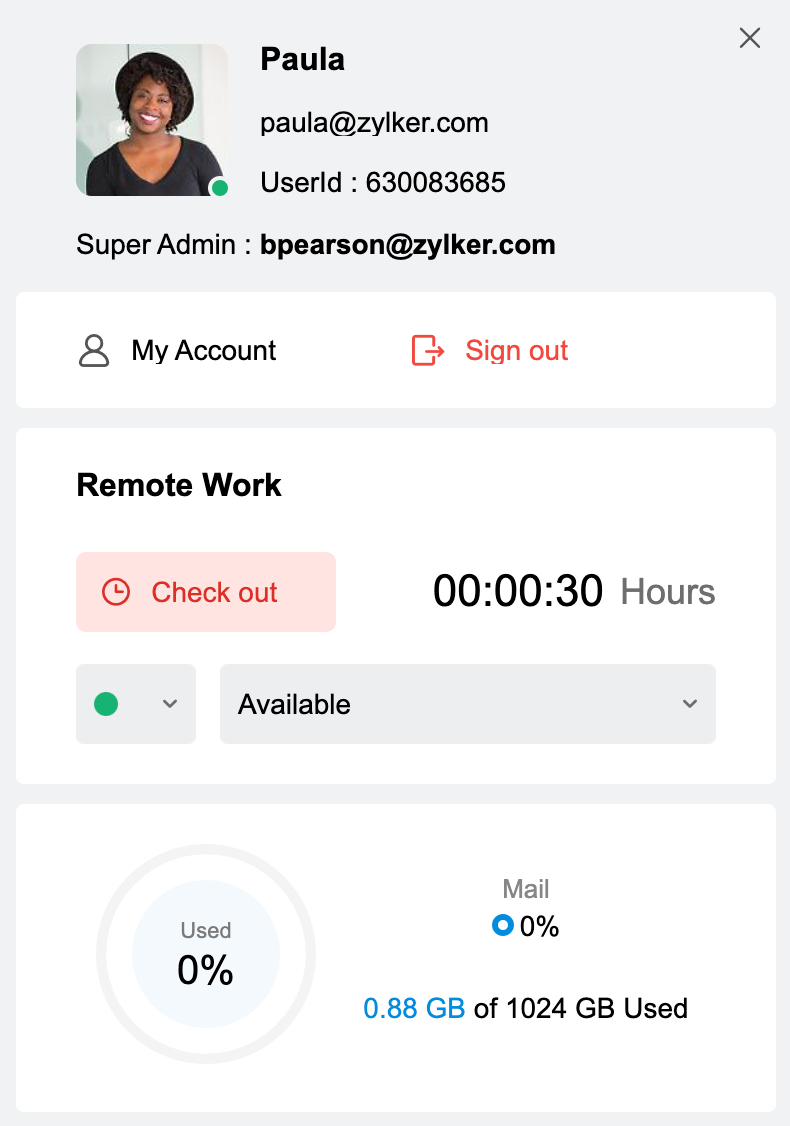Viewport: 790px width, 1126px height.
Task: Close the profile panel with X icon
Action: tap(750, 38)
